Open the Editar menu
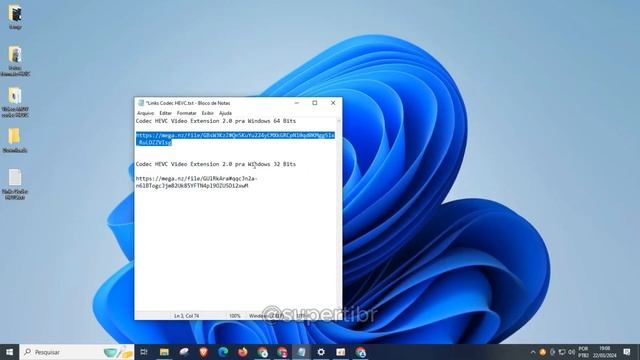The image size is (640, 360). (165, 113)
